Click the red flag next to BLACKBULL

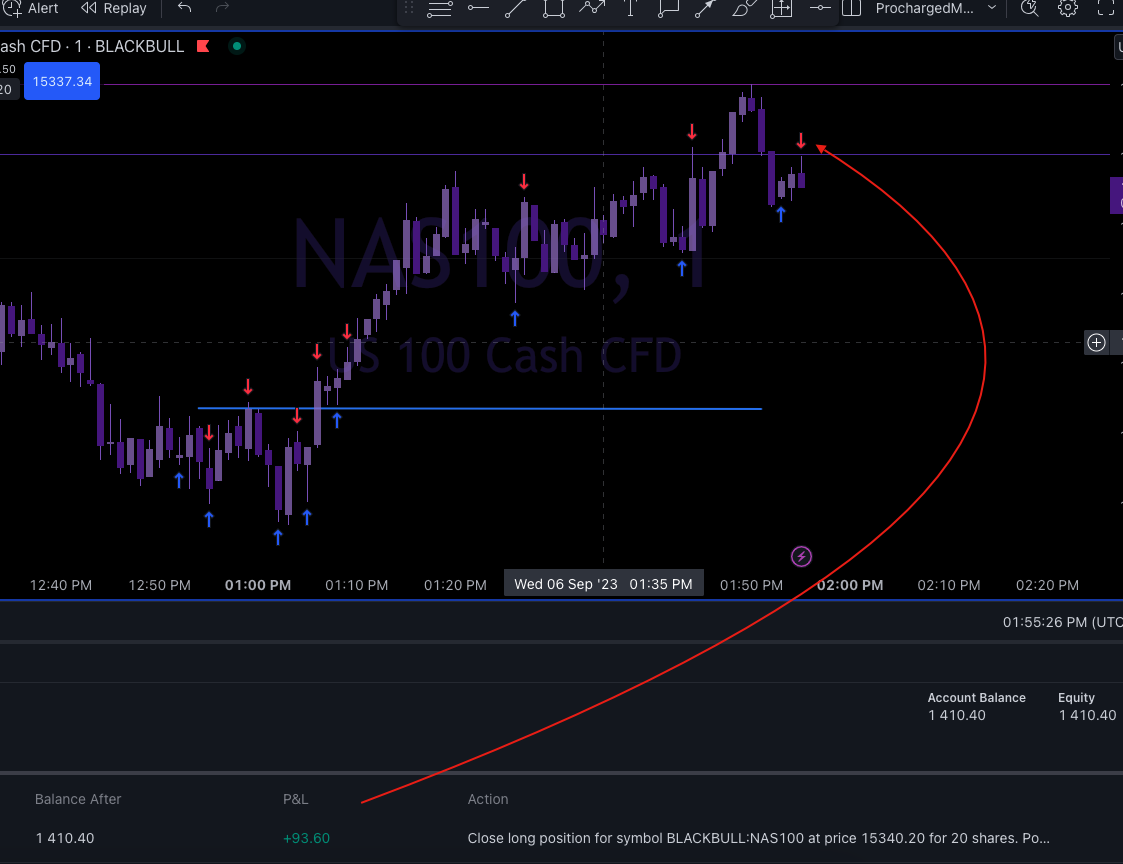(x=203, y=46)
